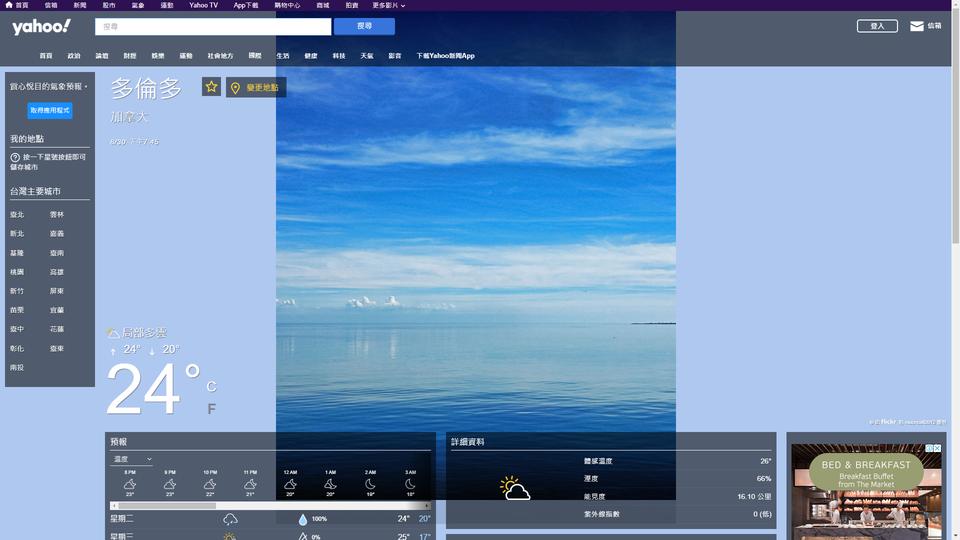Click the right arrow of the hourly forecast scrollbar
This screenshot has height=540, width=960.
coord(427,506)
